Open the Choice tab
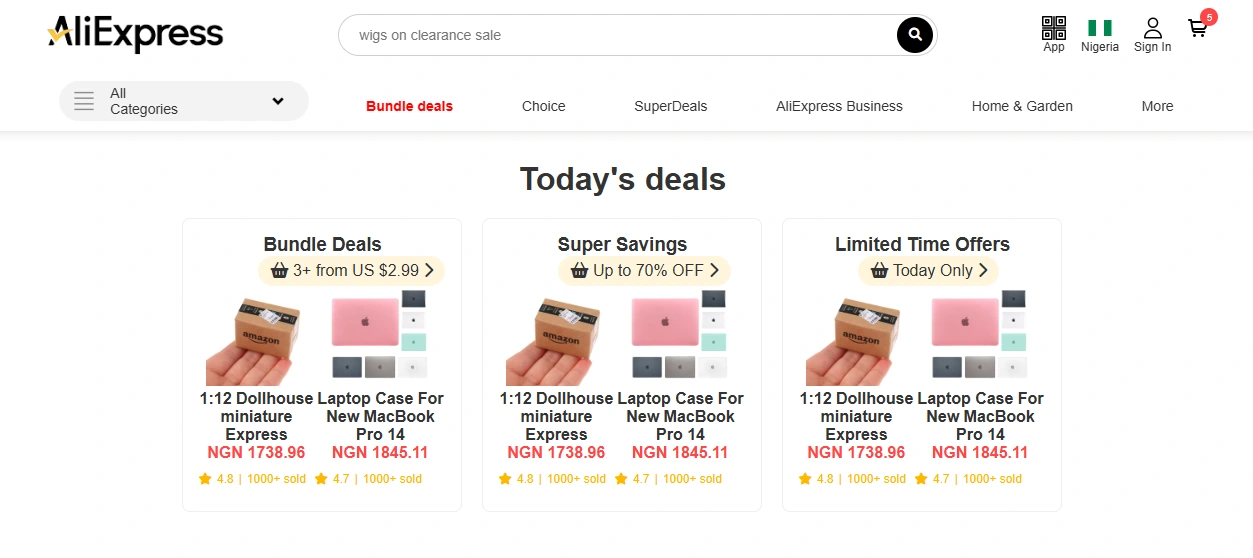The height and width of the screenshot is (558, 1253). [x=543, y=106]
